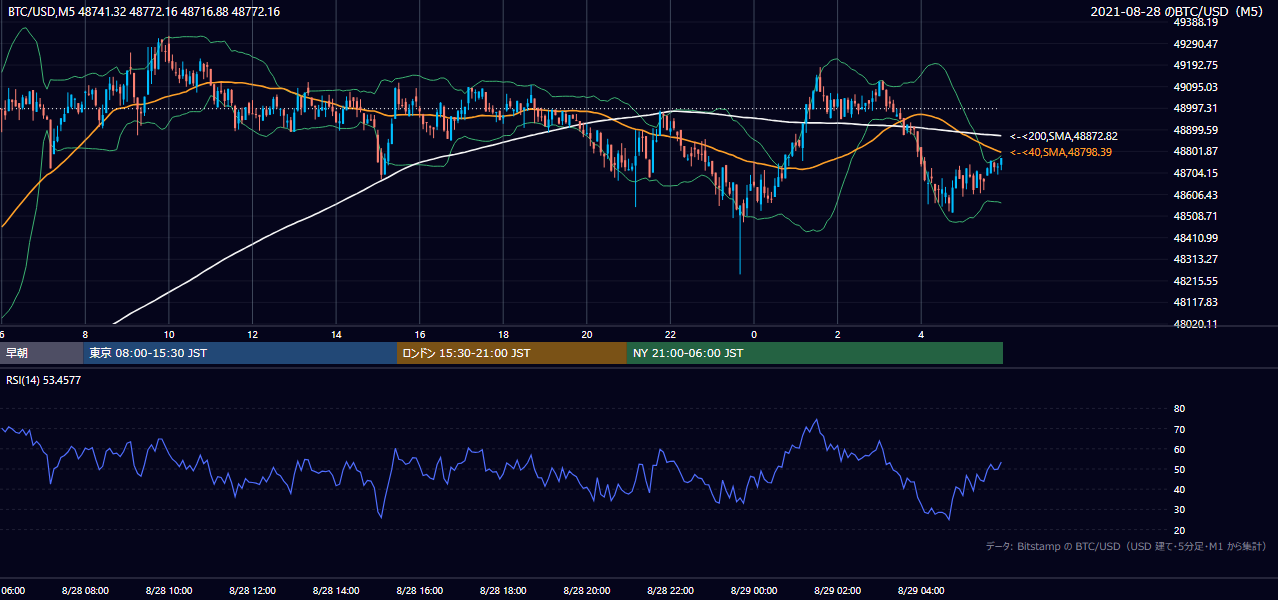Click price axis label 48899.59
Screen dimensions: 1278x600
coord(1195,130)
